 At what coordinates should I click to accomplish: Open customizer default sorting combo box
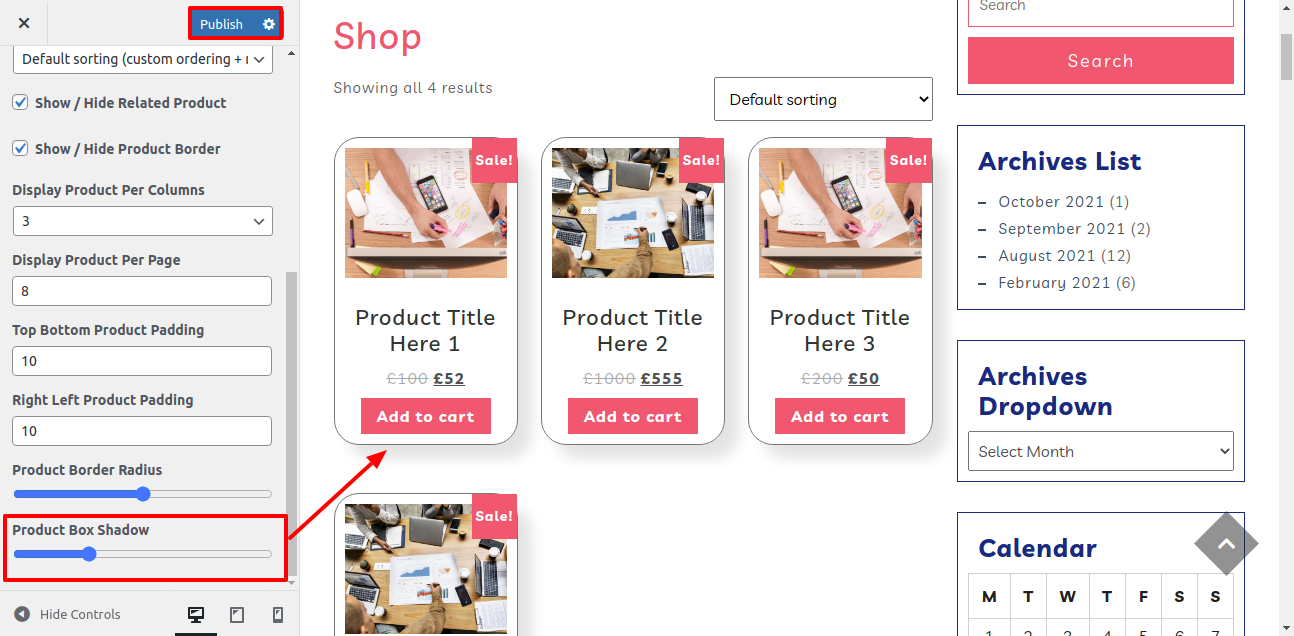tap(143, 59)
